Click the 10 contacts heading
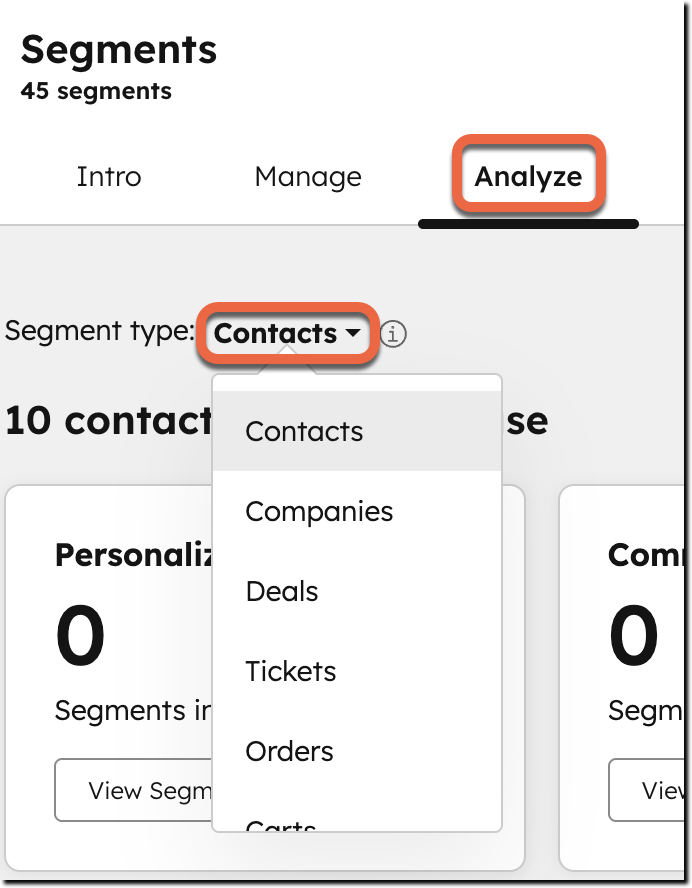This screenshot has width=692, height=888. (108, 421)
